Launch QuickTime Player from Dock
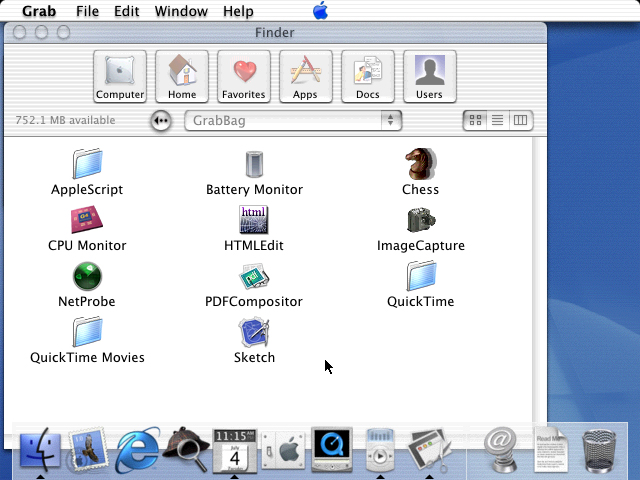 331,449
